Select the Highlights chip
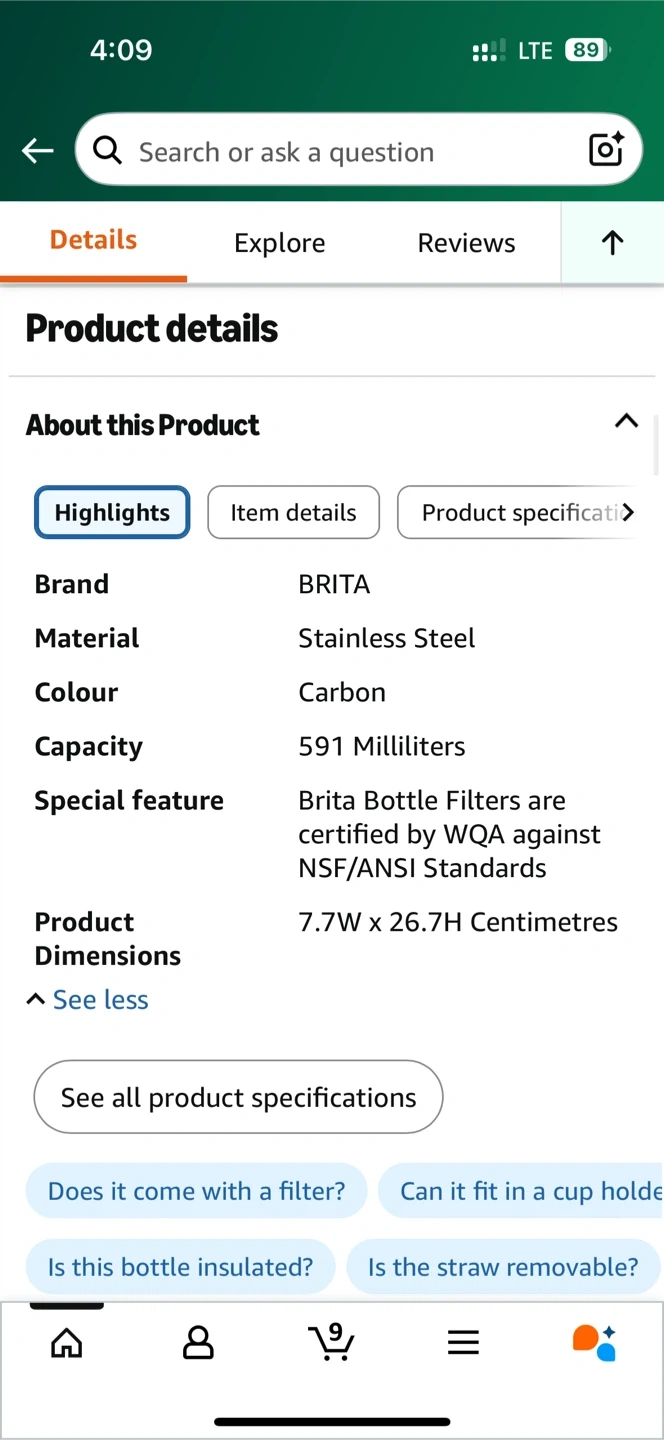664x1440 pixels. coord(112,513)
